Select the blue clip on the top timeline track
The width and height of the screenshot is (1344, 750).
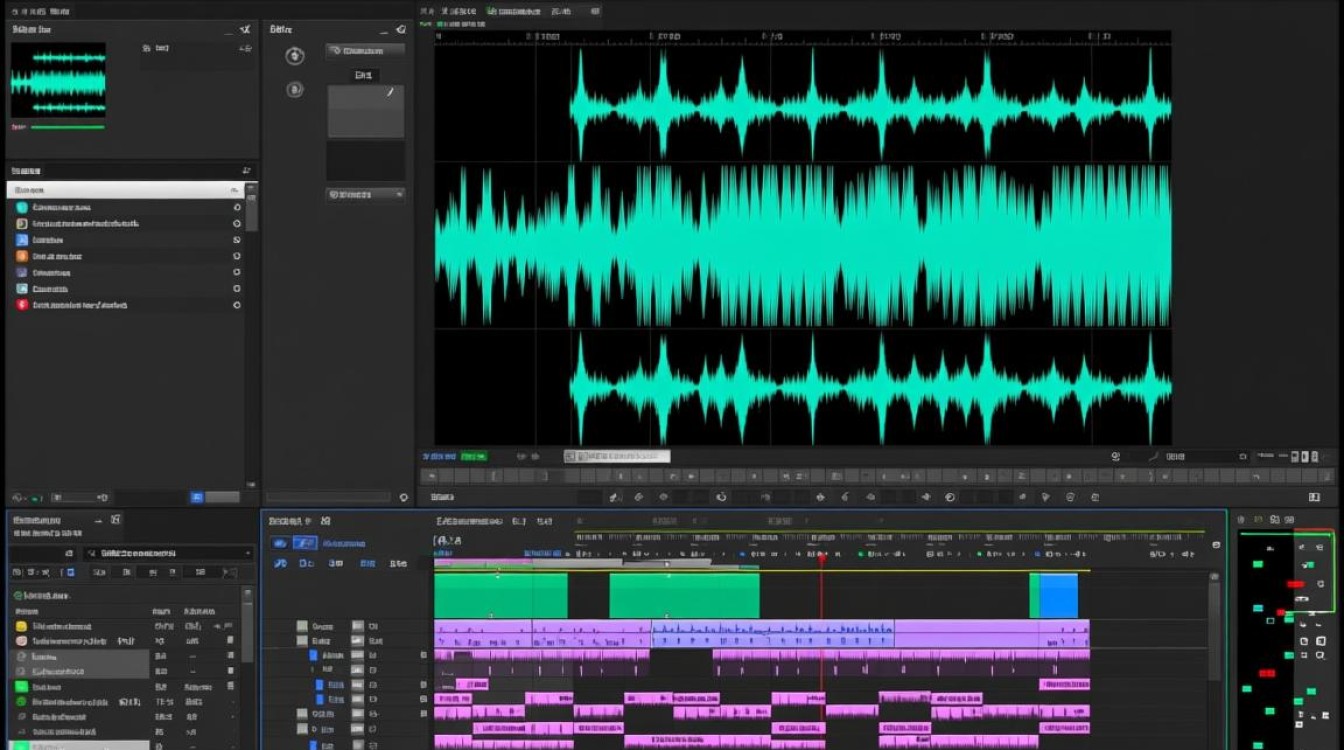point(1058,596)
